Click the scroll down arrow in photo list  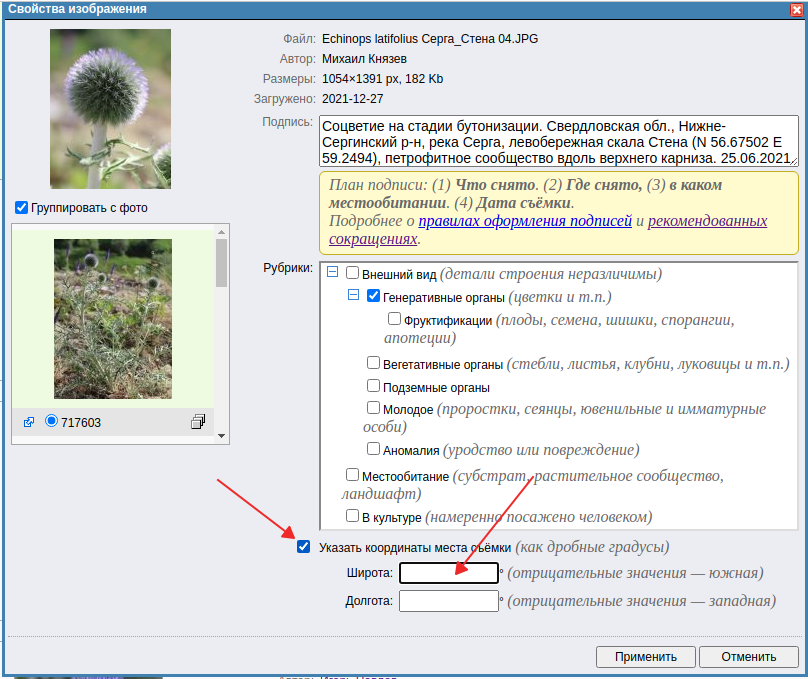click(x=222, y=436)
